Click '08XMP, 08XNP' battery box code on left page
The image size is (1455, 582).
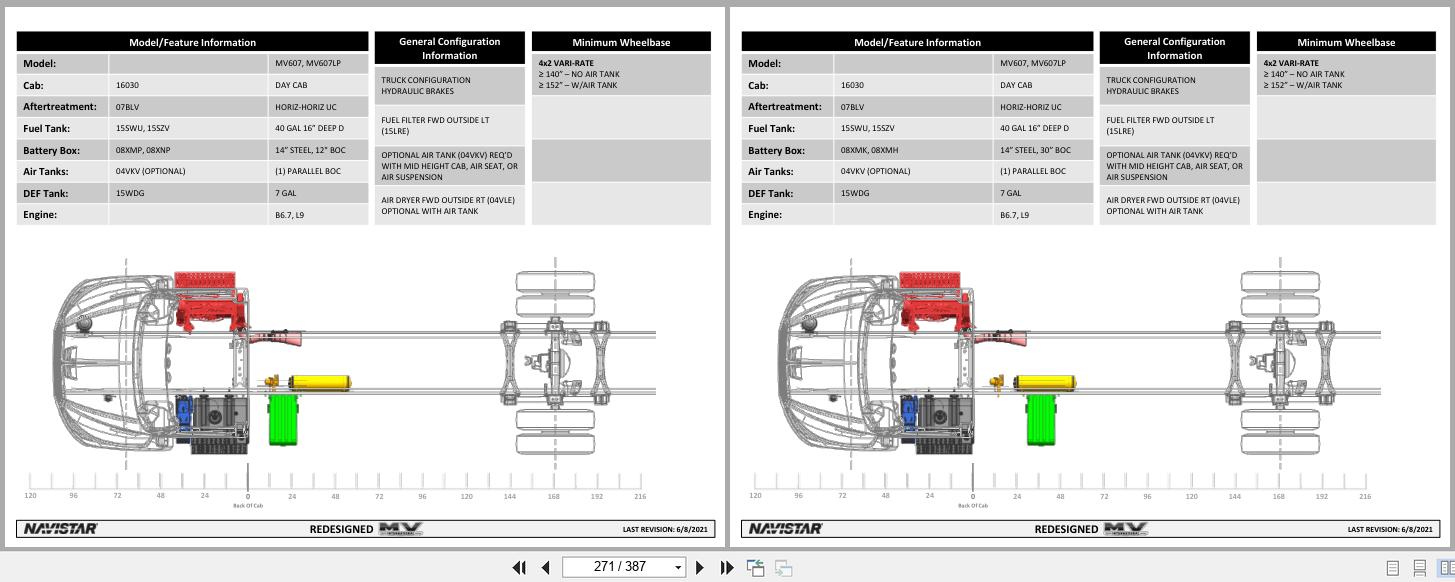[x=143, y=150]
